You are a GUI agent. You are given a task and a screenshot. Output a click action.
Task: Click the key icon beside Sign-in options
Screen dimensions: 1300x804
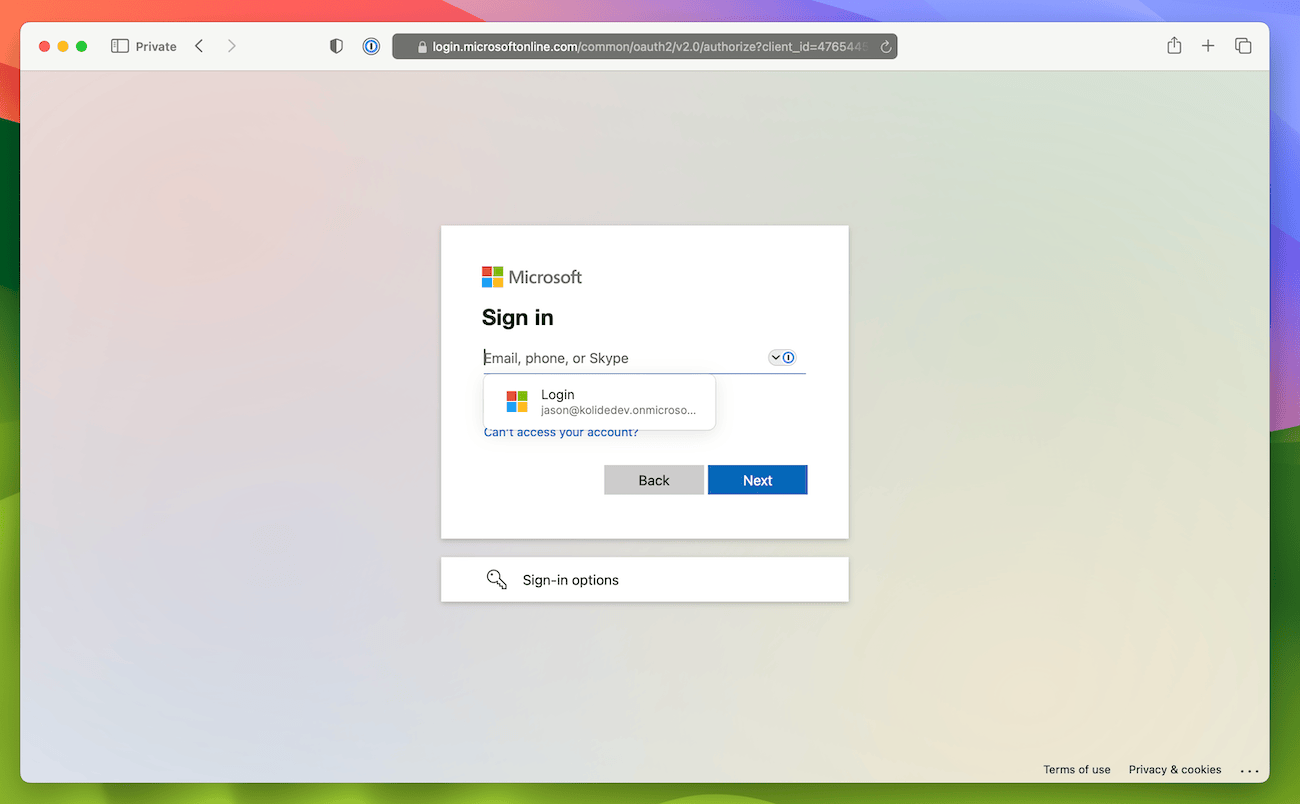click(x=497, y=579)
